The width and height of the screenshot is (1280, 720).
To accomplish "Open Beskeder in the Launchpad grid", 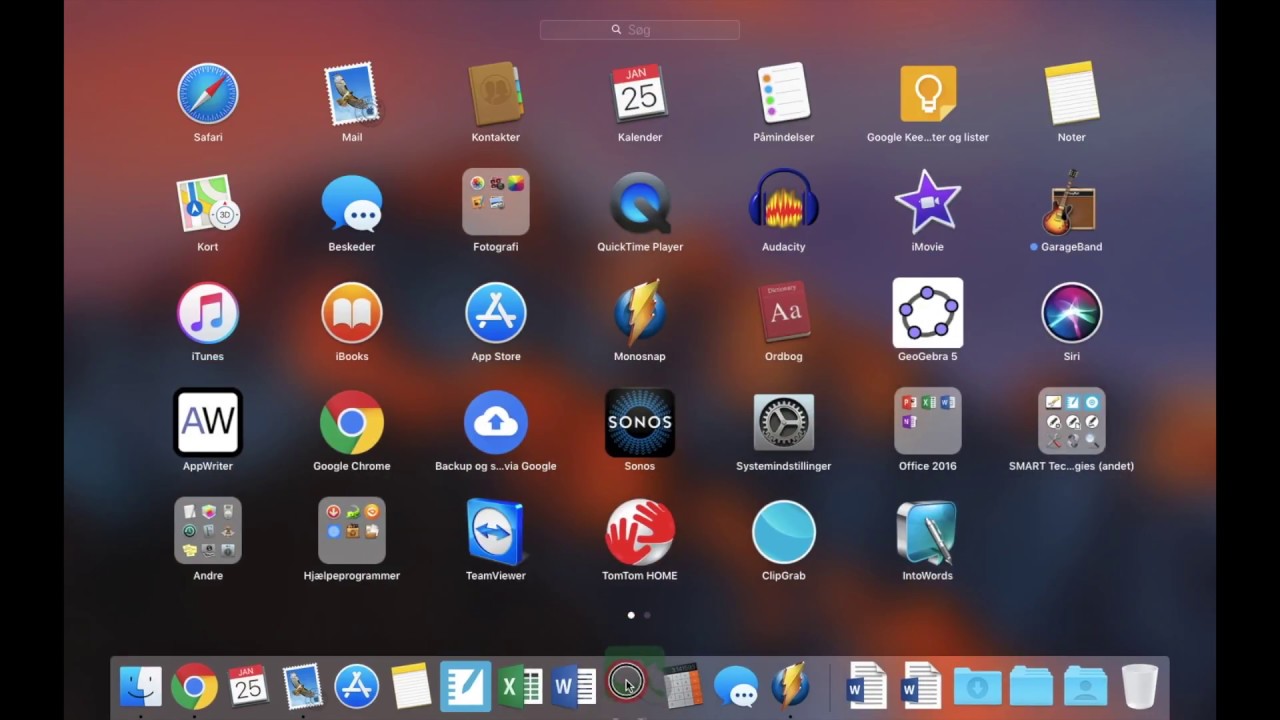I will [352, 203].
